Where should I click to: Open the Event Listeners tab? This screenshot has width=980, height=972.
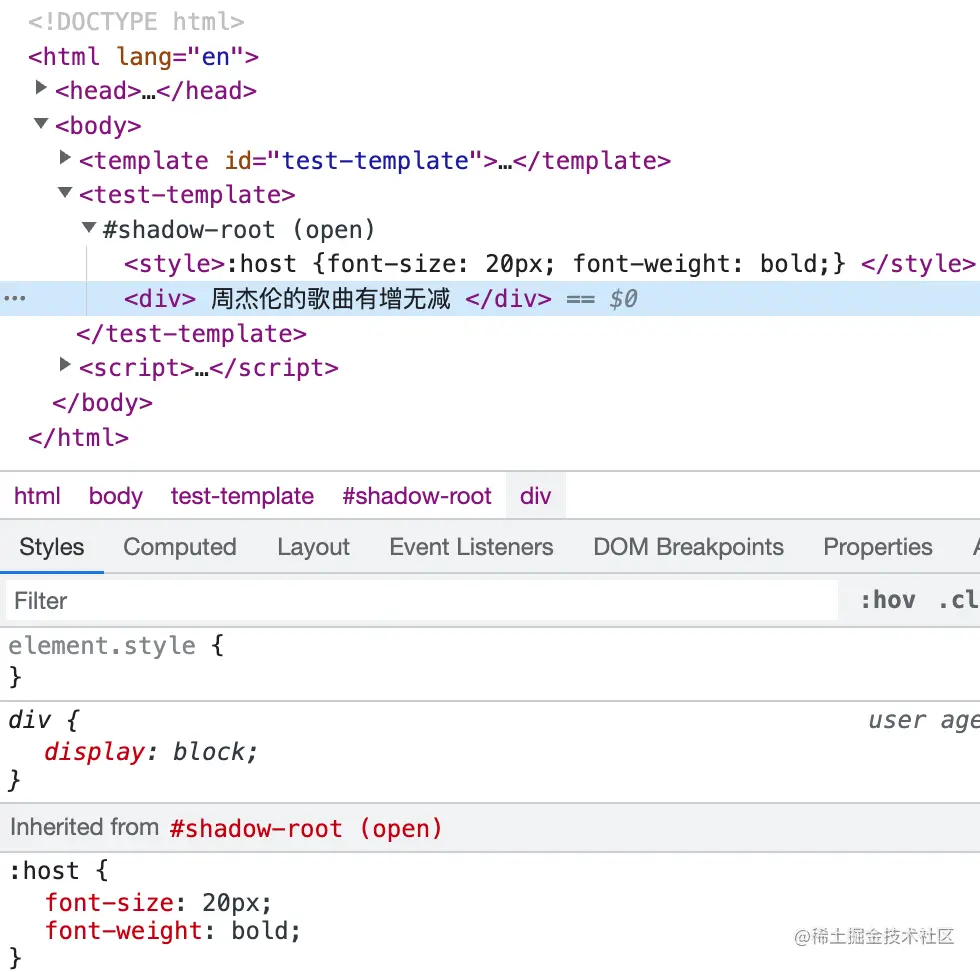471,547
